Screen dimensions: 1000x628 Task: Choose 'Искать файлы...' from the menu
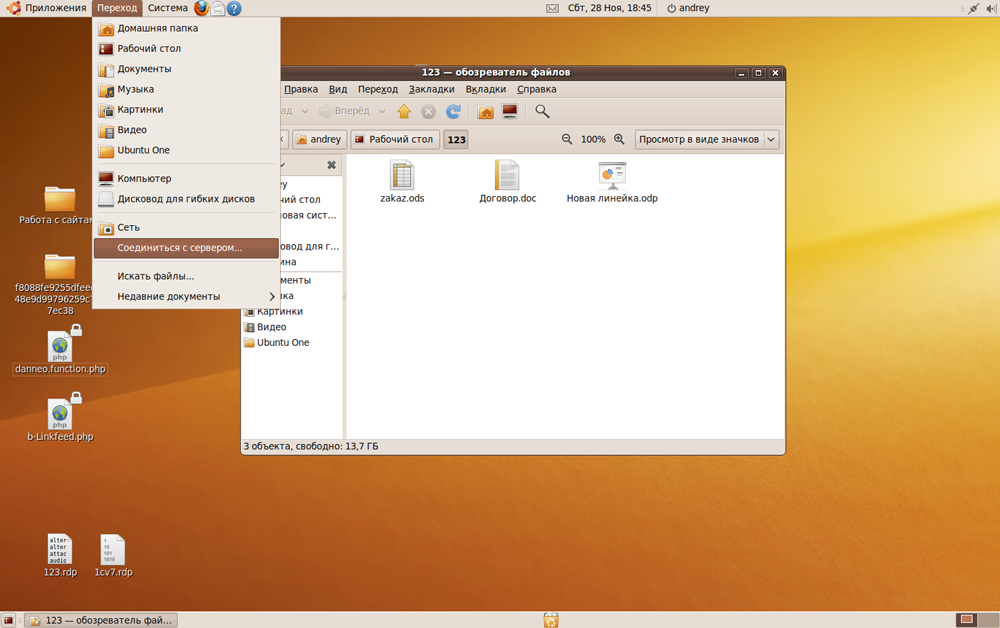[155, 276]
